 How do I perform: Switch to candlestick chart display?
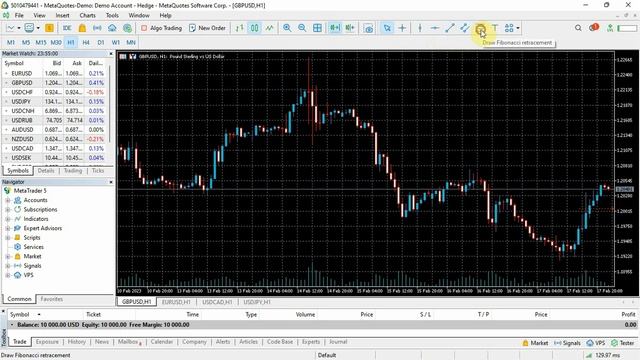tap(254, 28)
